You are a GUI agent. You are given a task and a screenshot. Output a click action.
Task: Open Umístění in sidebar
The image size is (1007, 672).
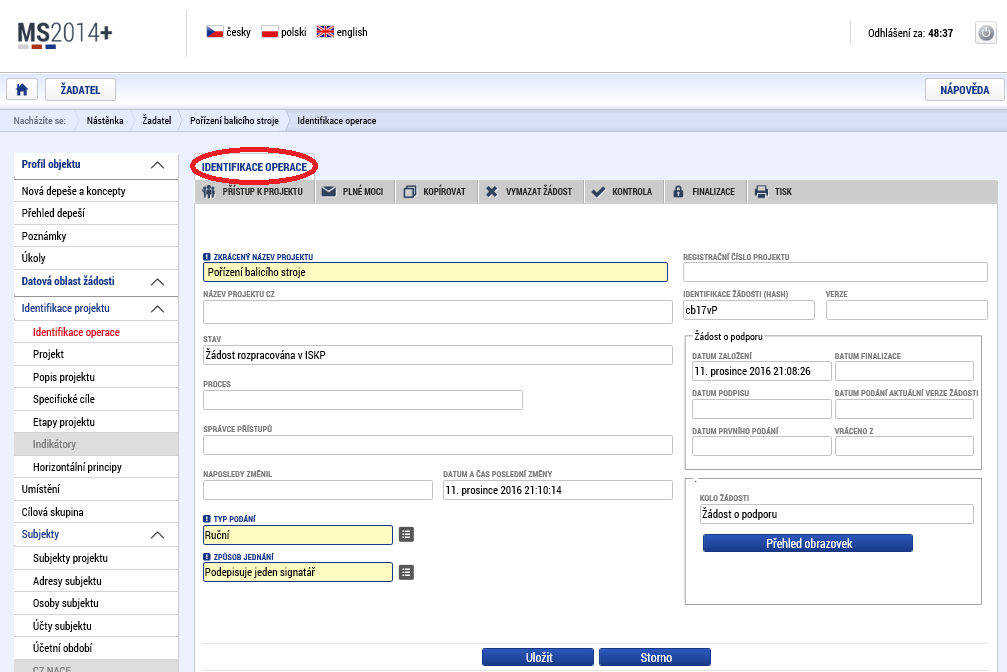point(96,490)
